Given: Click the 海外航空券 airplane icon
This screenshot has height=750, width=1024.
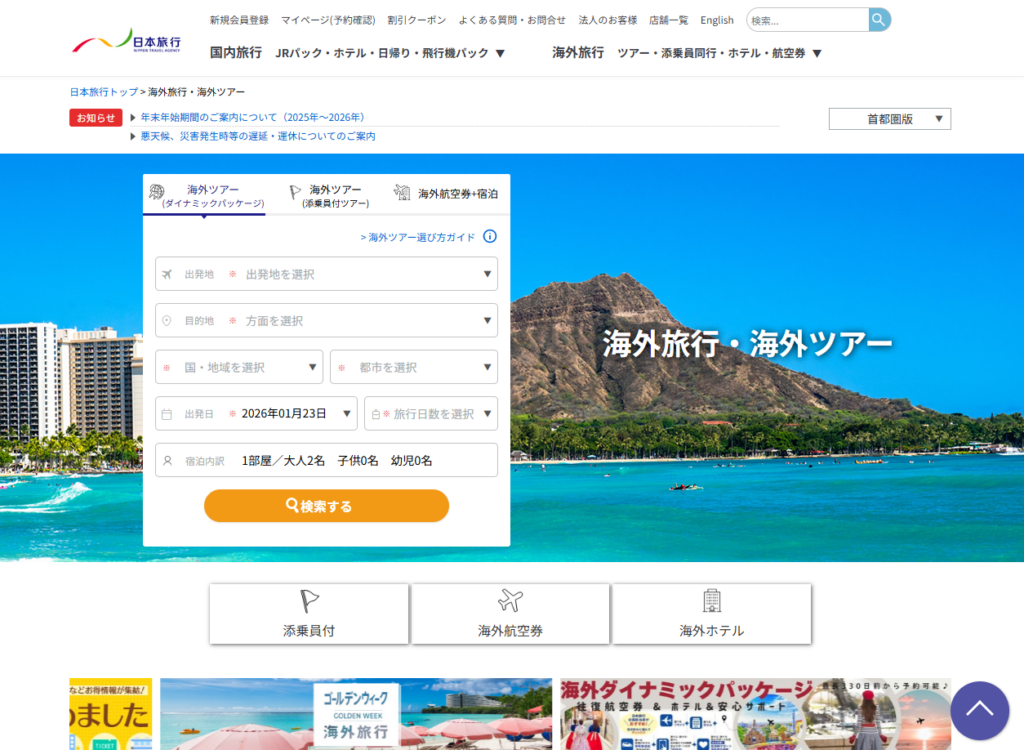Looking at the screenshot, I should pos(510,601).
